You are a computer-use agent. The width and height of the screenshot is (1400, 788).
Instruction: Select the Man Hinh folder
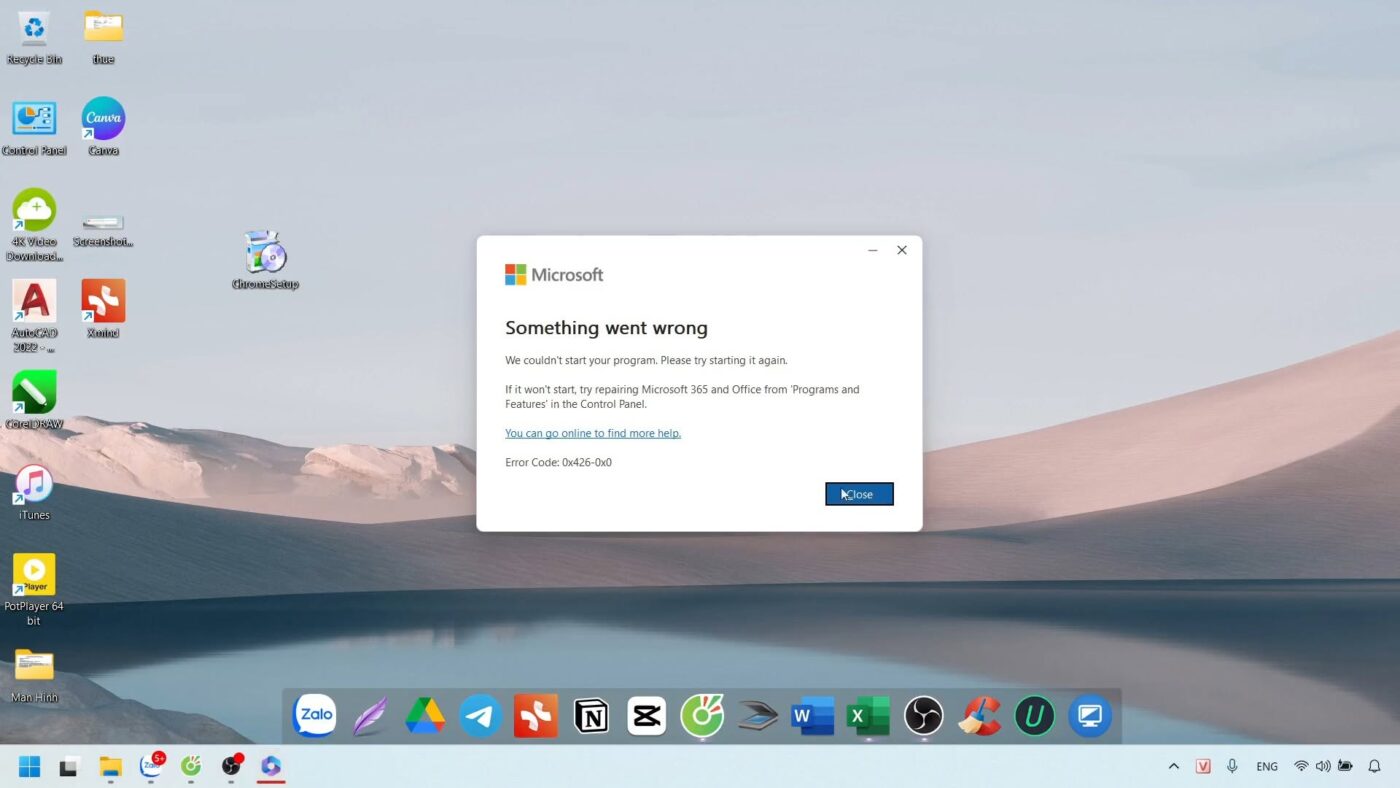coord(34,675)
